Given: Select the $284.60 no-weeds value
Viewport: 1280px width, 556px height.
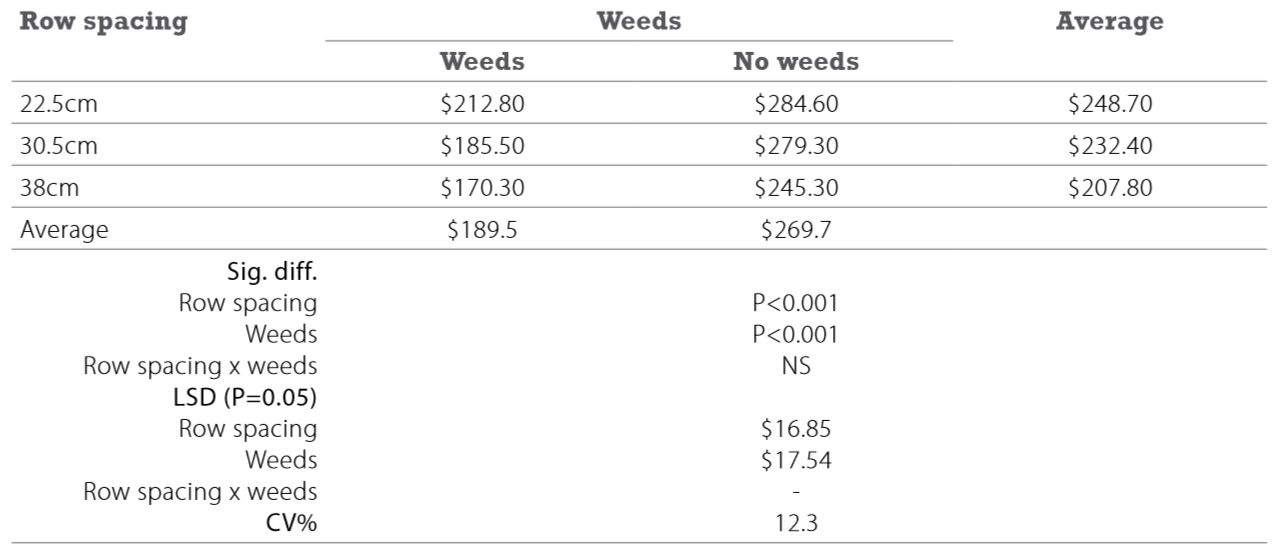Looking at the screenshot, I should coord(796,103).
